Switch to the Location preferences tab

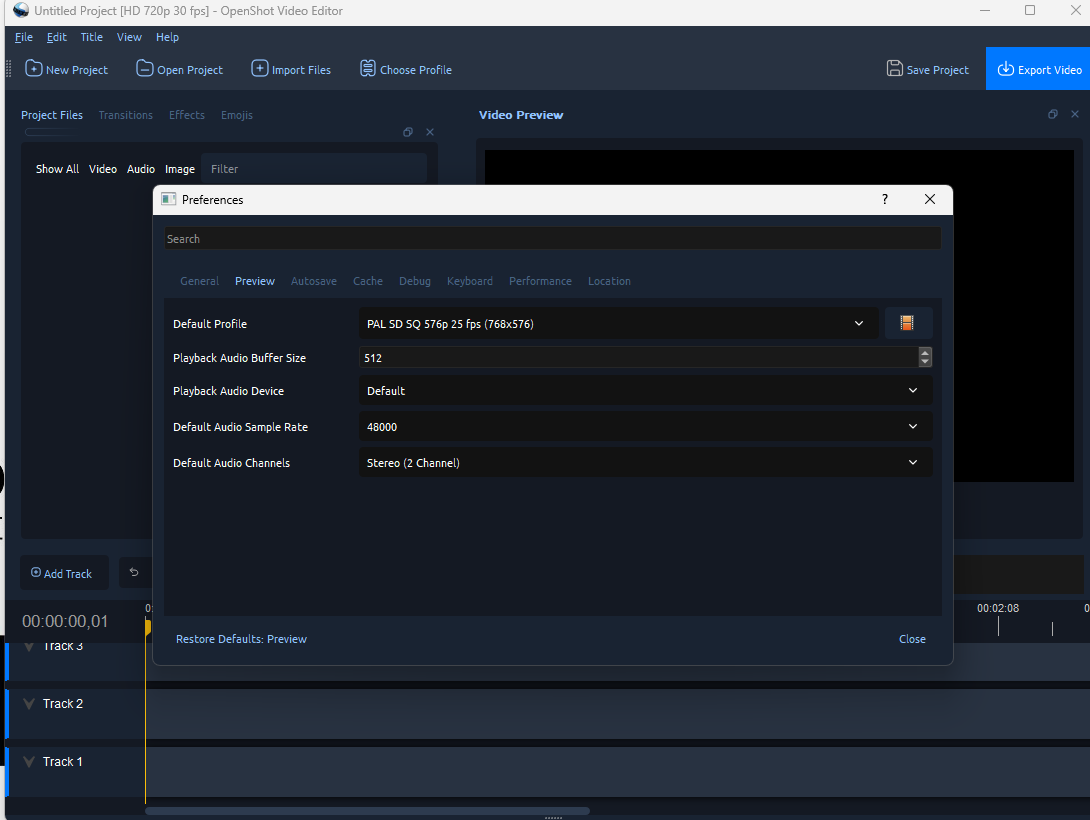pyautogui.click(x=609, y=281)
